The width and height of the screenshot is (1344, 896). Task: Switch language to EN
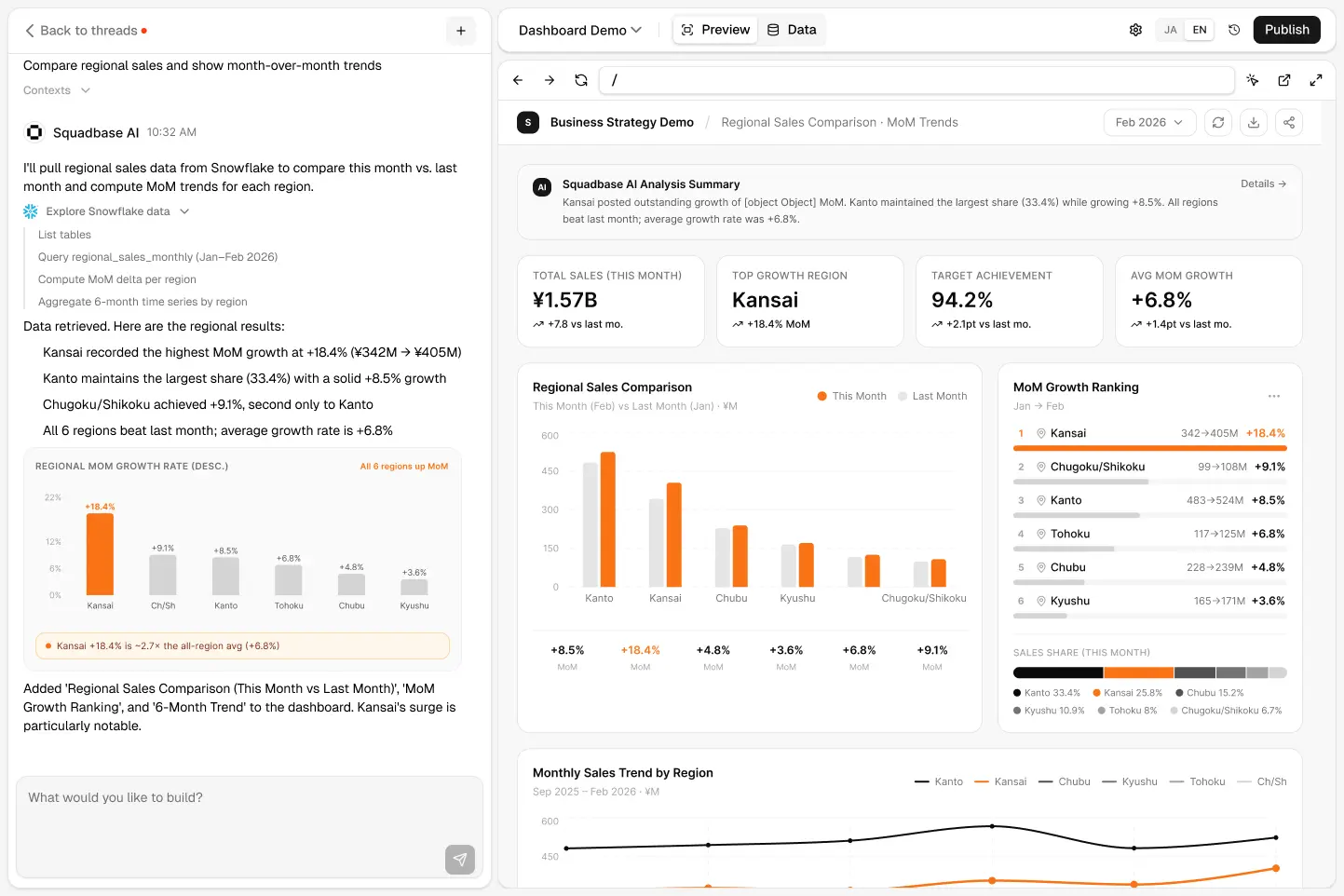1200,30
